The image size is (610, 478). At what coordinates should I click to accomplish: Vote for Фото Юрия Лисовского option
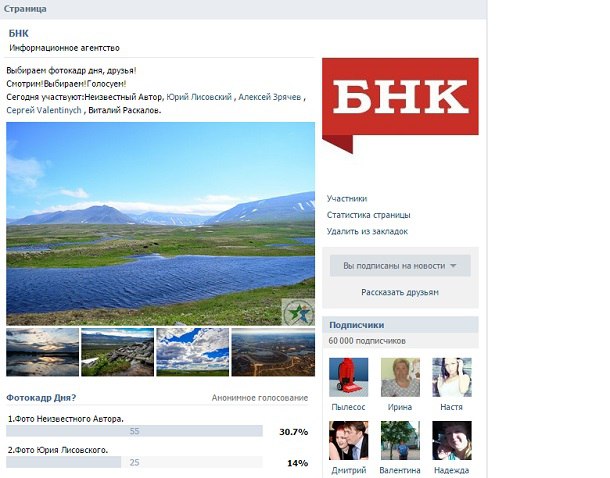tap(58, 450)
